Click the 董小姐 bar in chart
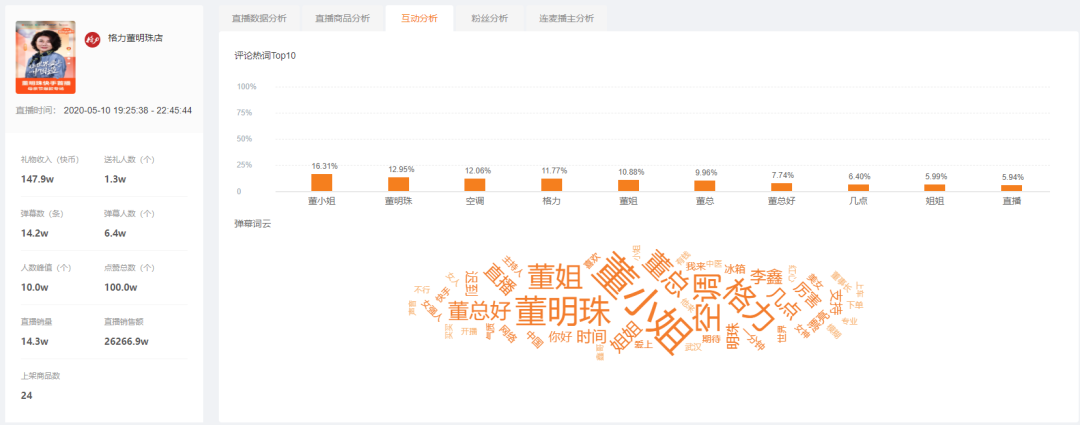The width and height of the screenshot is (1080, 425). pos(321,182)
